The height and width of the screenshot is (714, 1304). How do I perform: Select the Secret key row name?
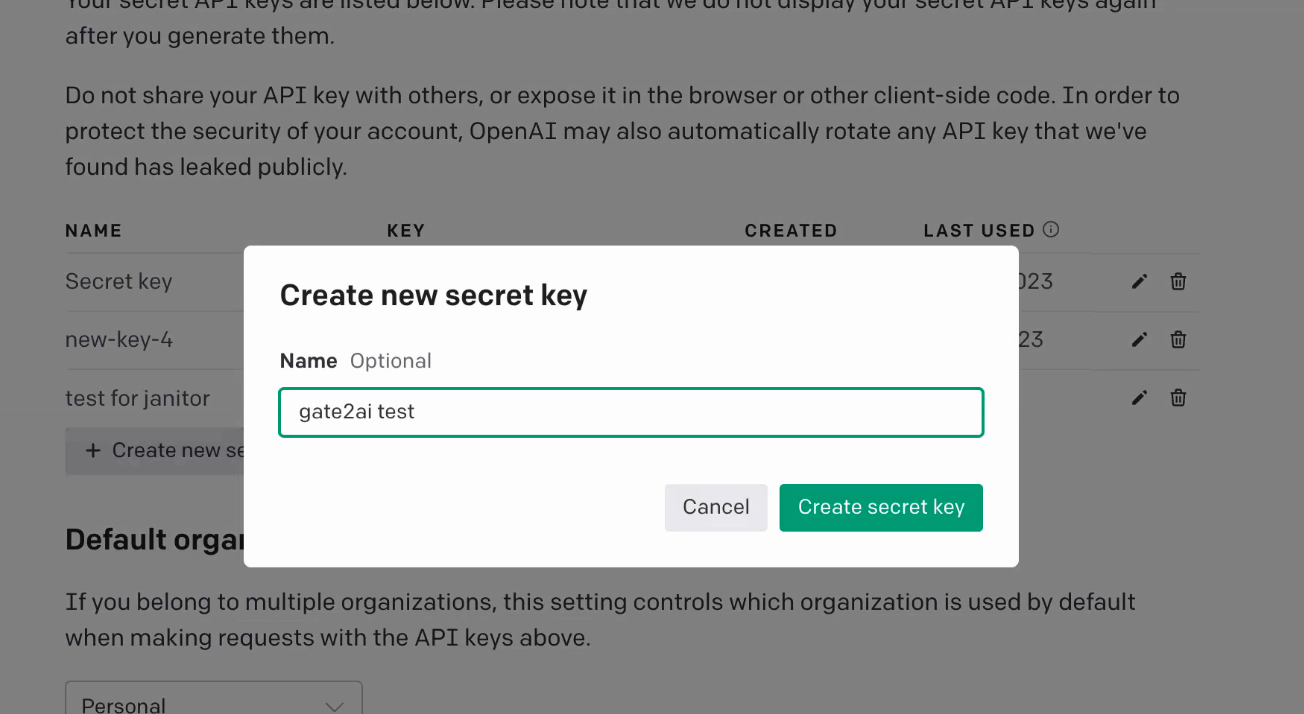coord(119,282)
